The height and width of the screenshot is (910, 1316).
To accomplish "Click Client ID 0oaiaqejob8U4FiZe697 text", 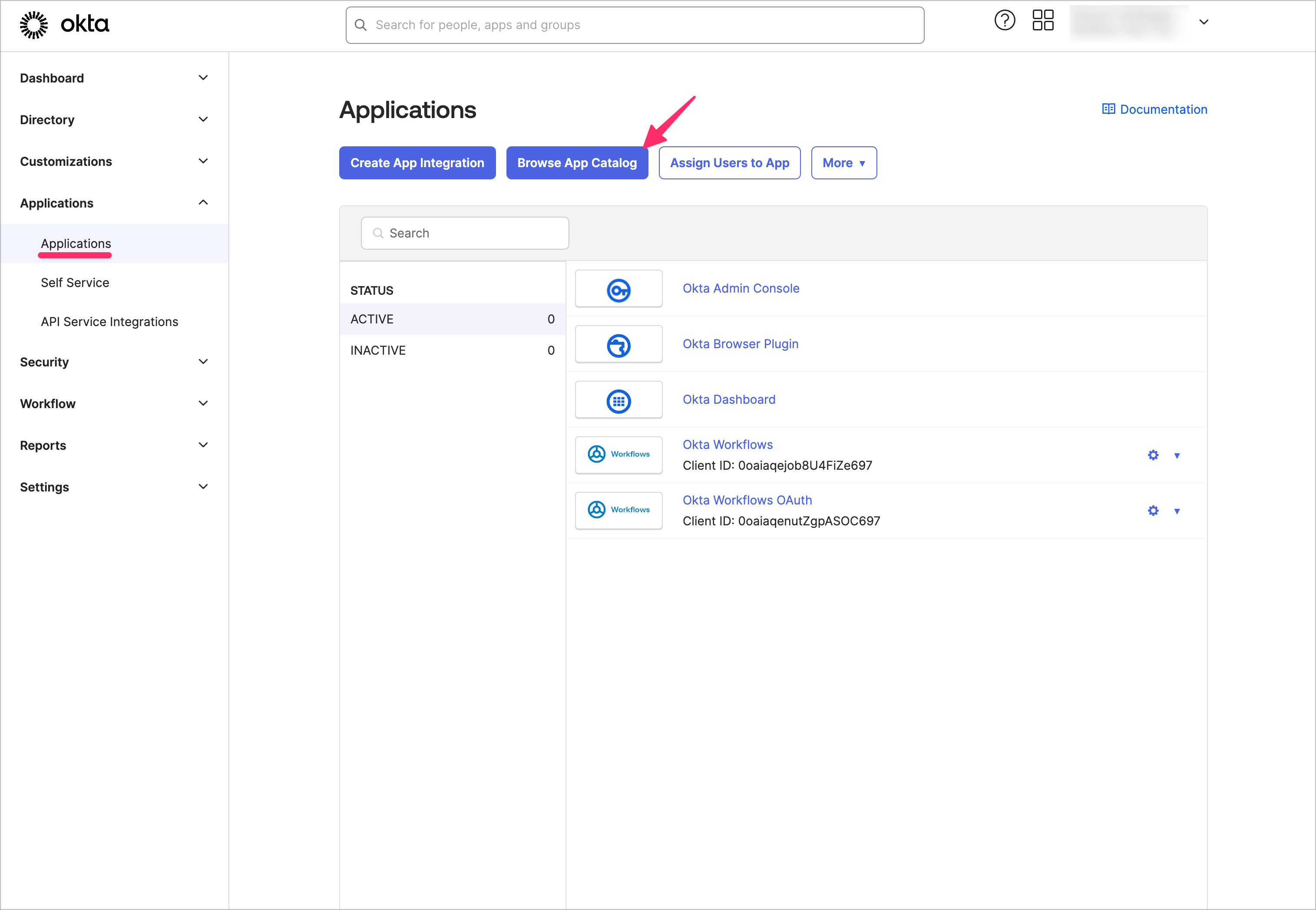I will click(x=777, y=465).
